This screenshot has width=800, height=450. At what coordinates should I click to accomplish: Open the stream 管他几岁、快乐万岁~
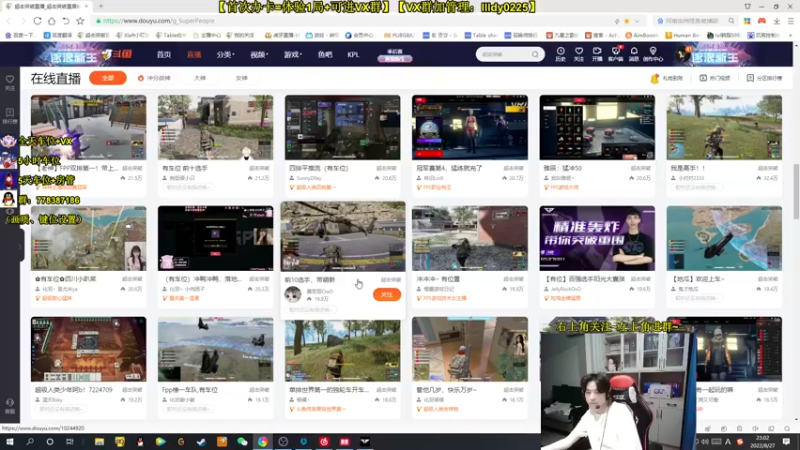tap(470, 349)
